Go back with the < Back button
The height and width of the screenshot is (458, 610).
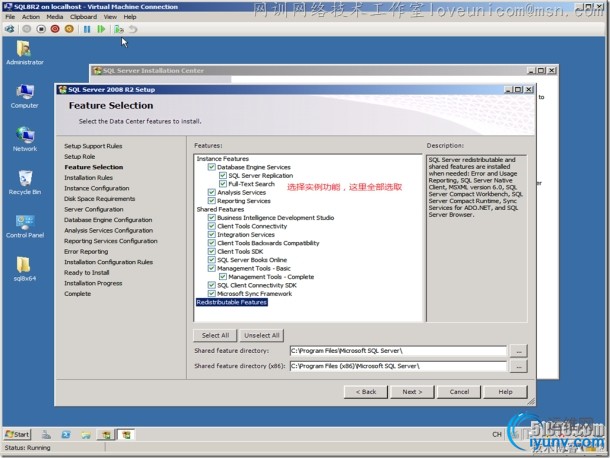point(366,392)
